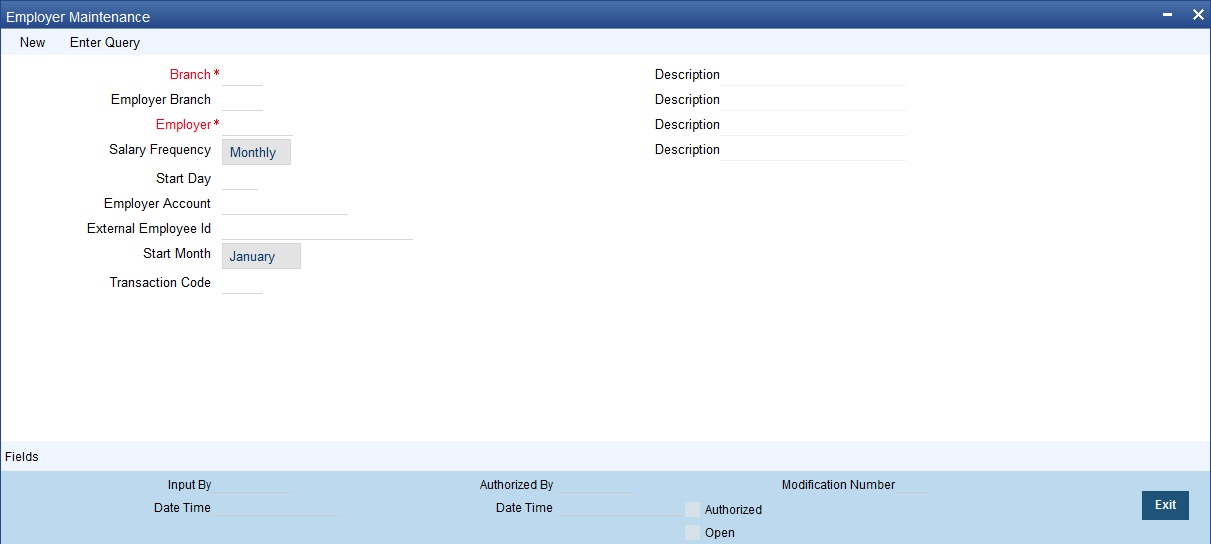Click the Input By field
The width and height of the screenshot is (1211, 544).
[x=252, y=485]
